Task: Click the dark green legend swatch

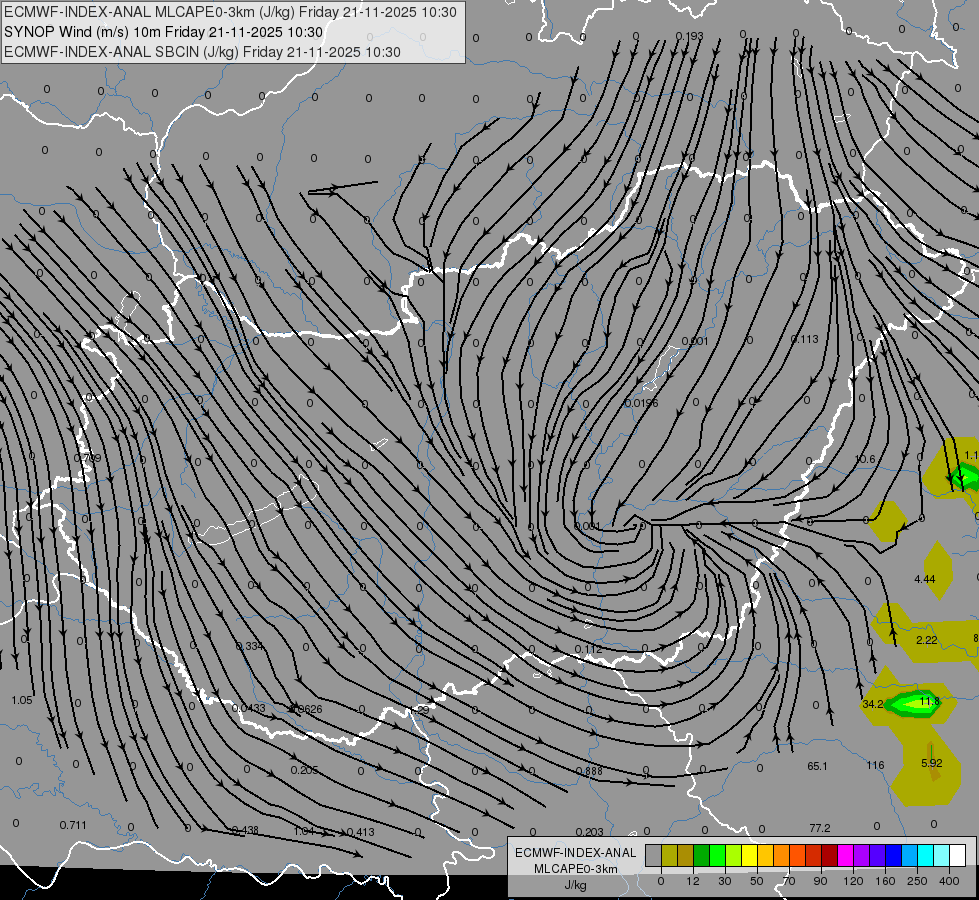Action: pyautogui.click(x=702, y=855)
